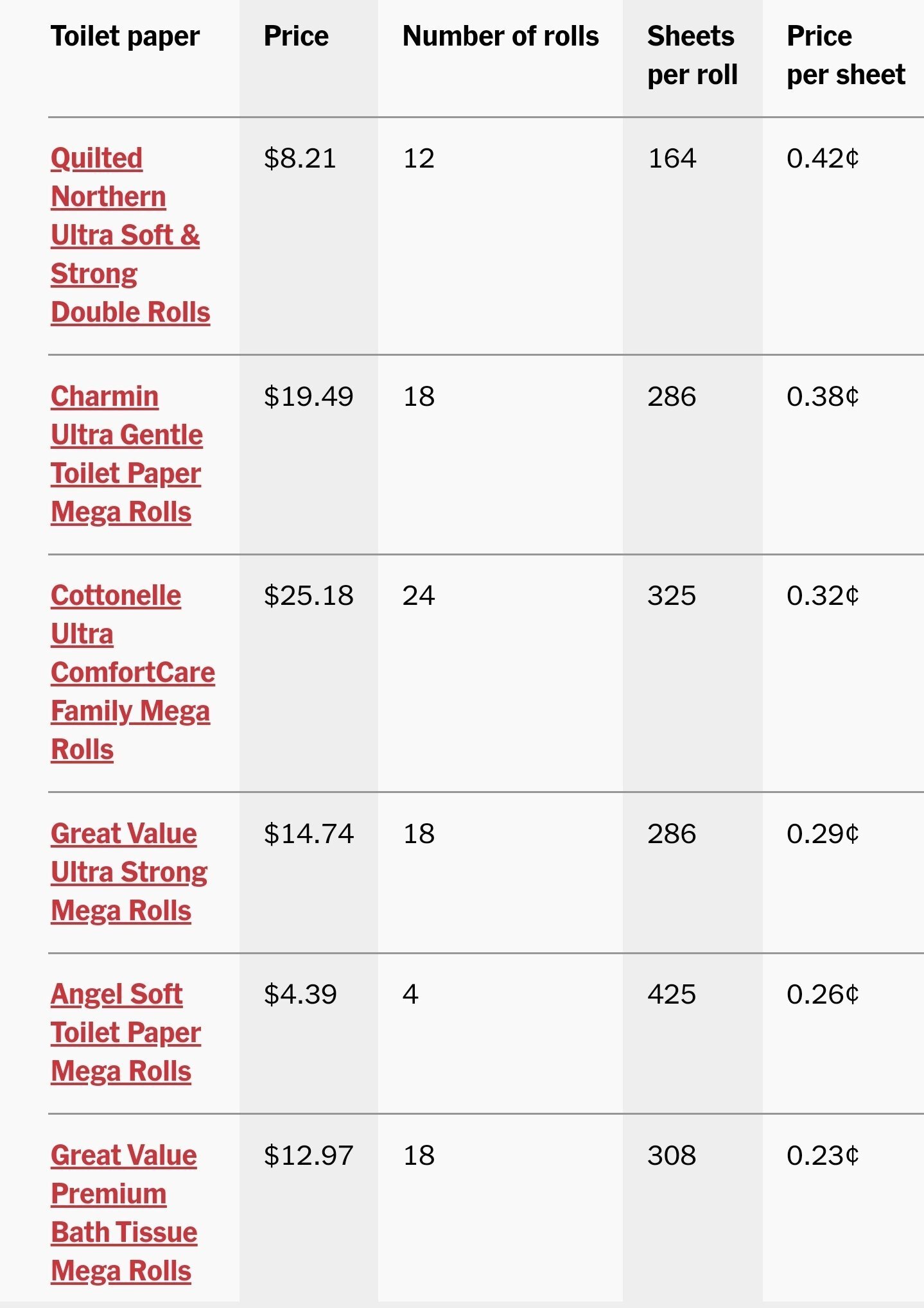Click the "Price" column header
This screenshot has width=924, height=1308.
tap(296, 37)
